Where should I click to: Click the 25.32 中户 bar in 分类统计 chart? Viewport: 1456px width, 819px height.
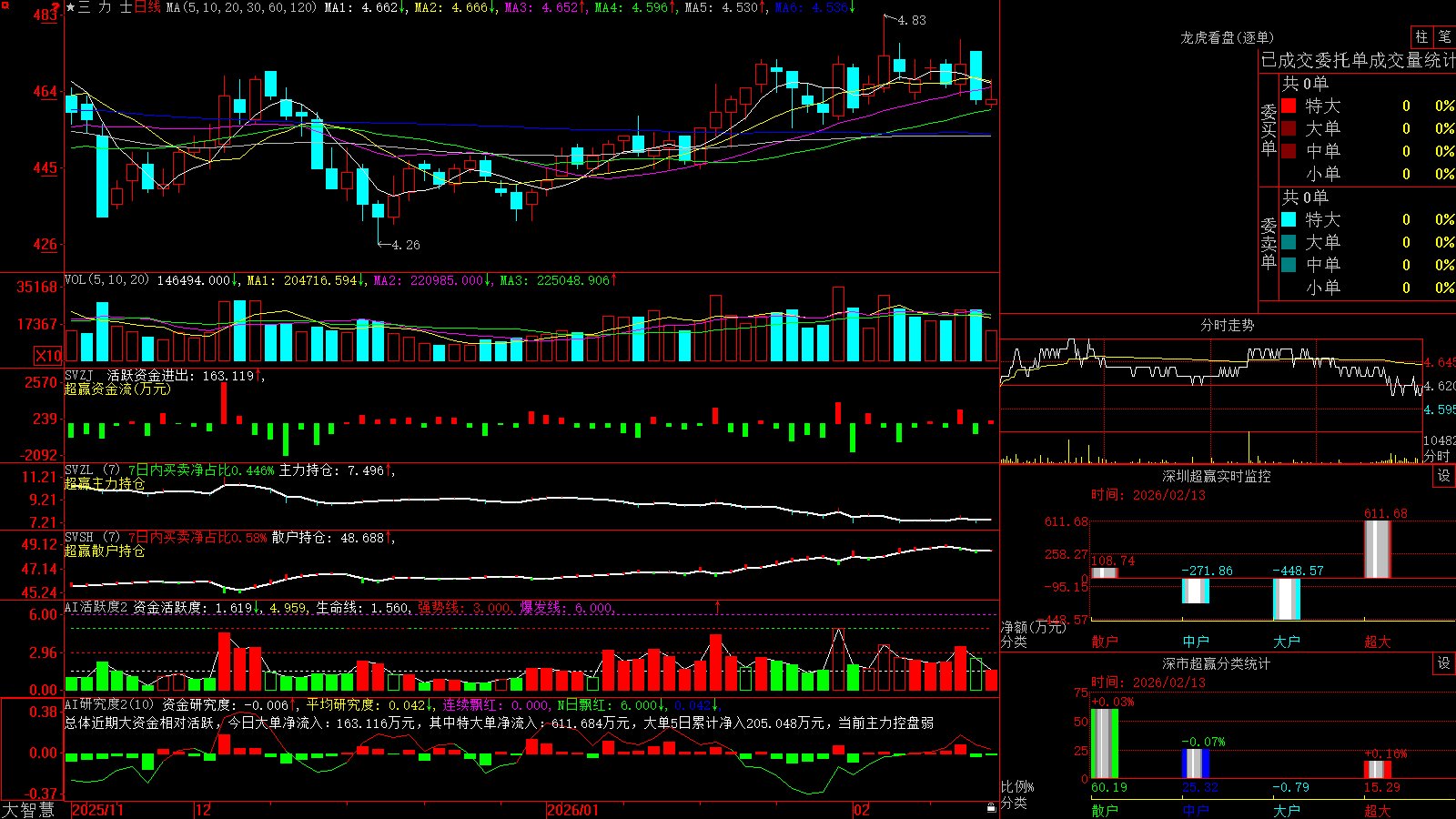pos(1196,763)
